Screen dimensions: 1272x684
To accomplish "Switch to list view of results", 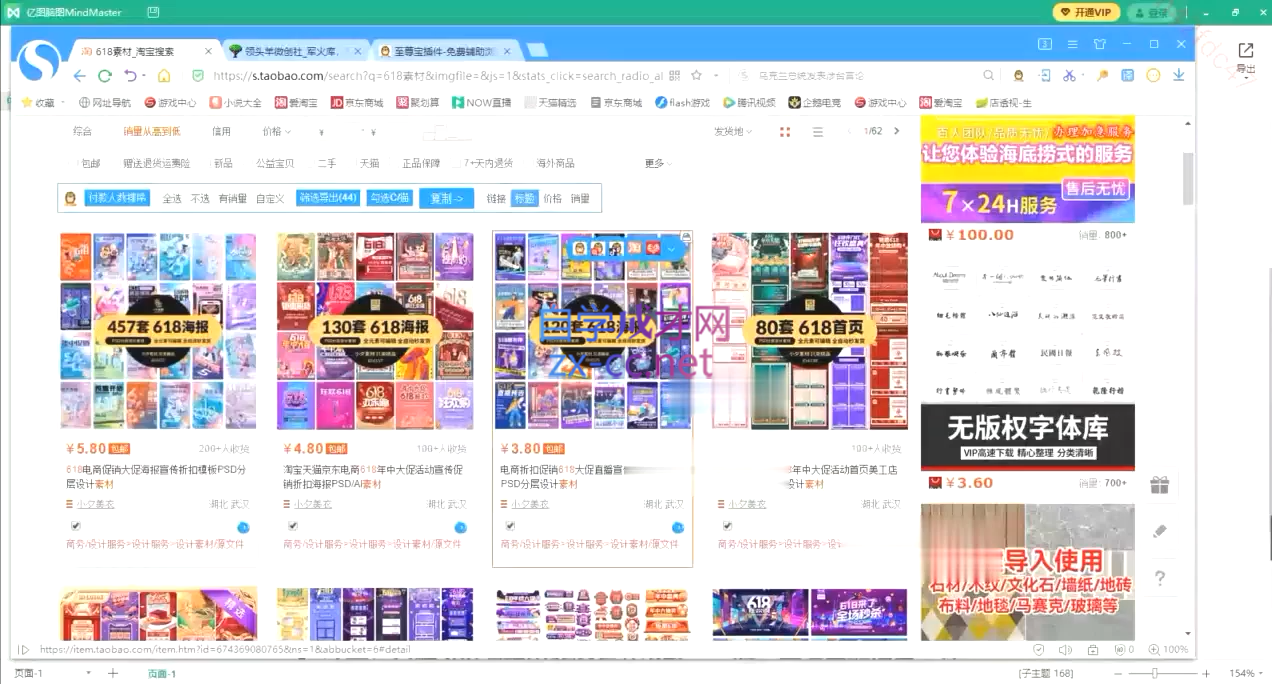I will (x=817, y=132).
